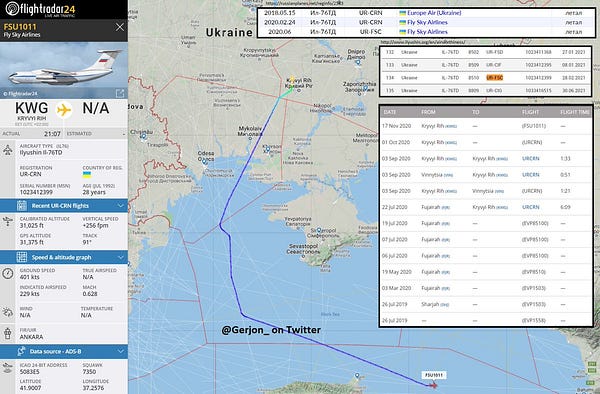The image size is (600, 394).
Task: Click the KWG origin airport code
Action: tap(32, 108)
